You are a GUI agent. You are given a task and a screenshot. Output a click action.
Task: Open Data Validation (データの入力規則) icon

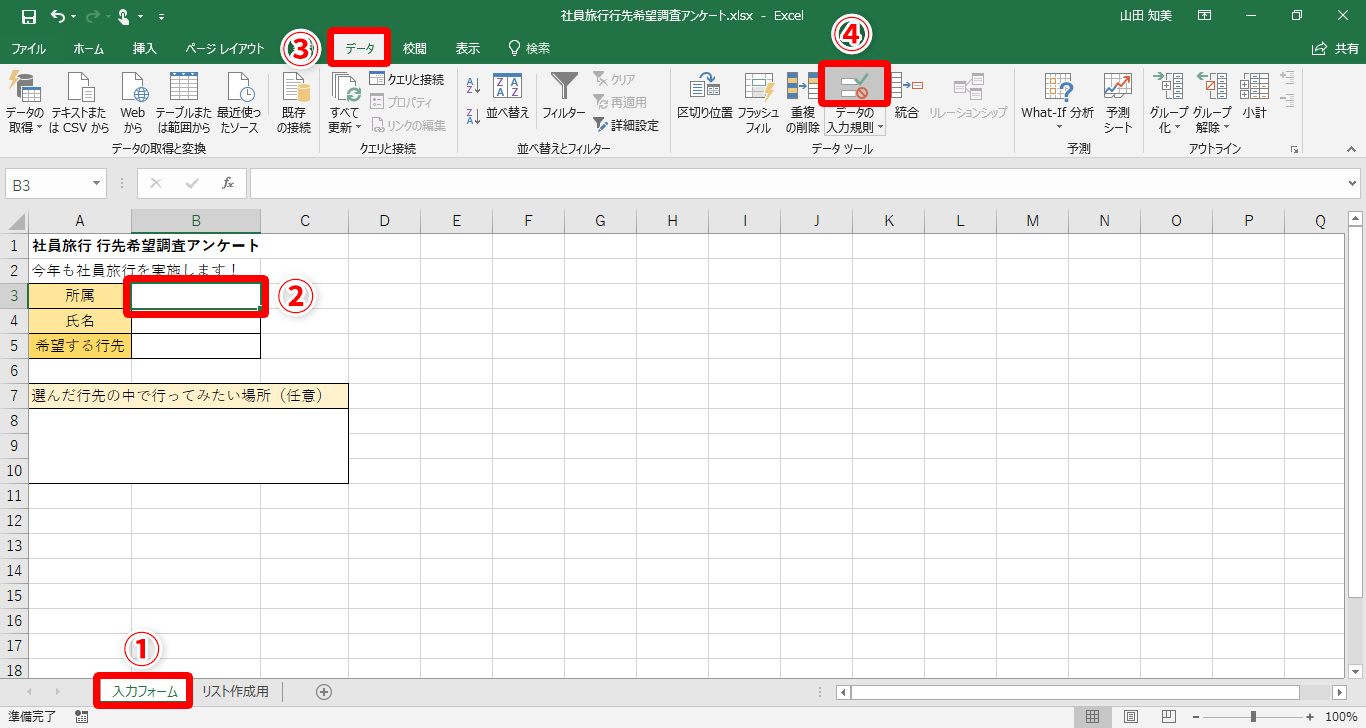(x=855, y=87)
